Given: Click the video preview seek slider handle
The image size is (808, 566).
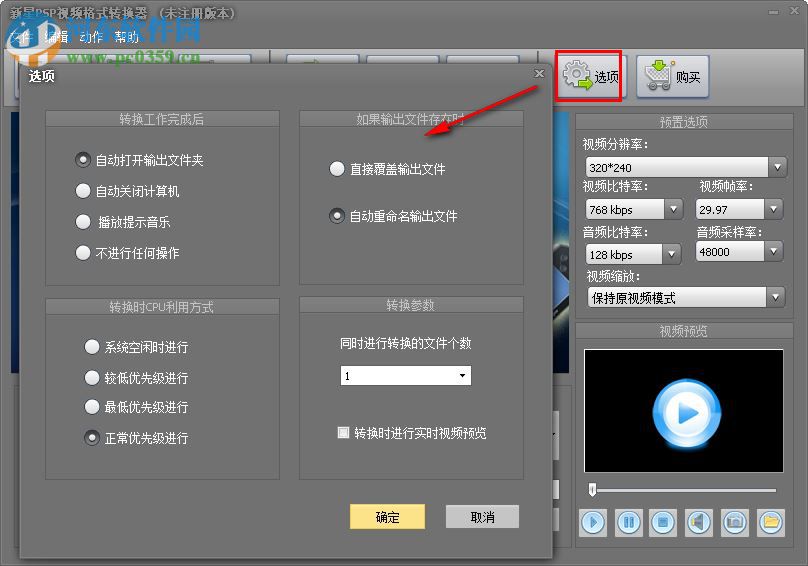Looking at the screenshot, I should 593,490.
